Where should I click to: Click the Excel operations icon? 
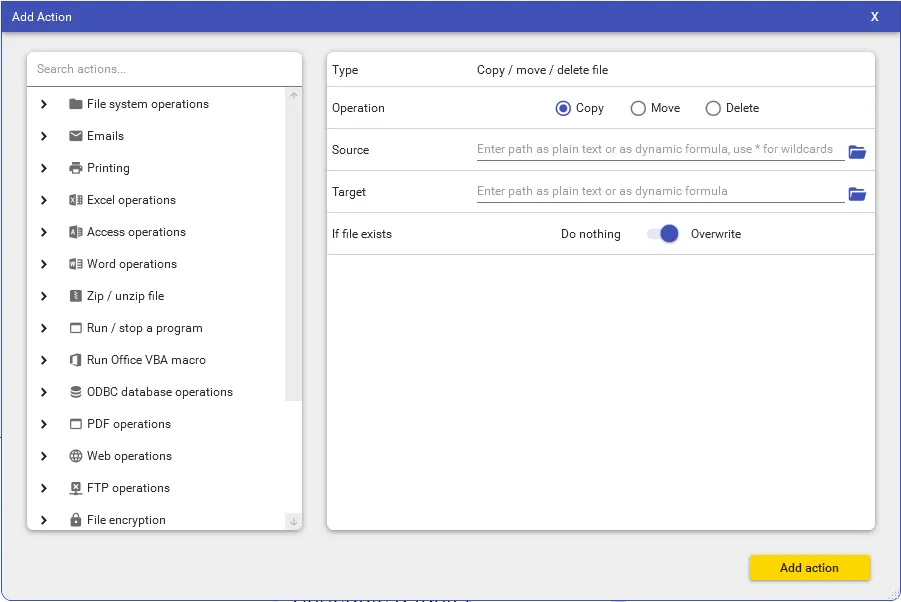(76, 200)
